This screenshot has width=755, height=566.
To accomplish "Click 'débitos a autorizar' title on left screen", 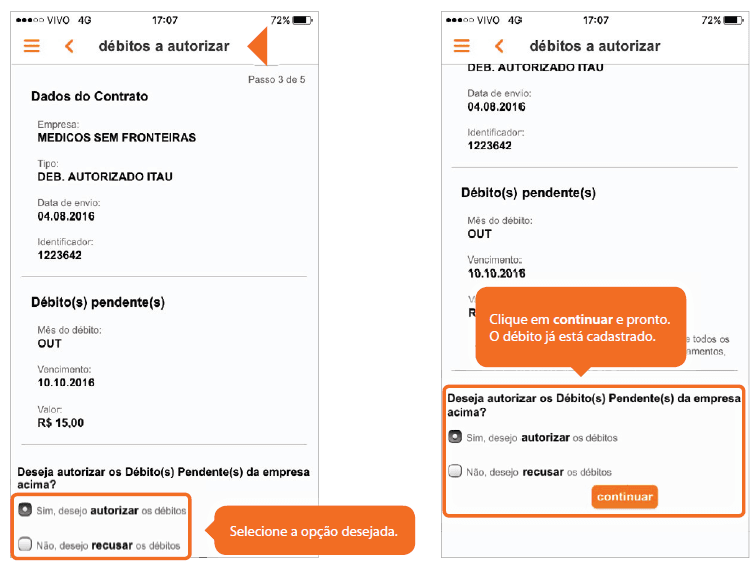I will tap(164, 46).
